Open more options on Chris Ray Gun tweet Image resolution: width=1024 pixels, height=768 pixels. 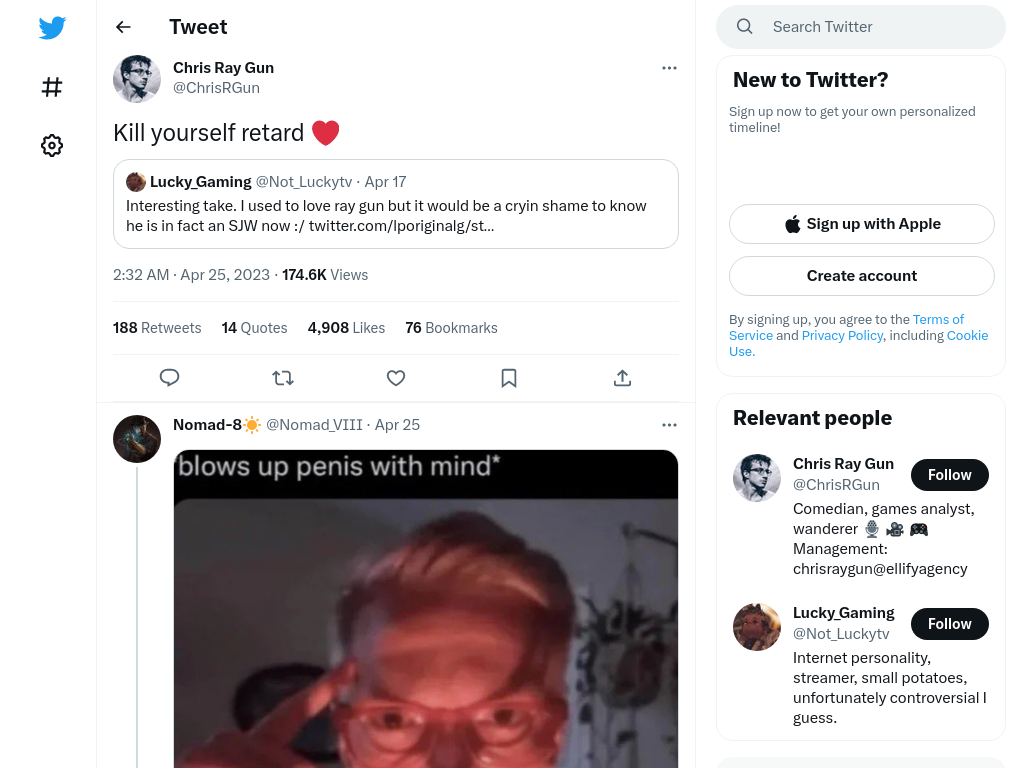669,68
